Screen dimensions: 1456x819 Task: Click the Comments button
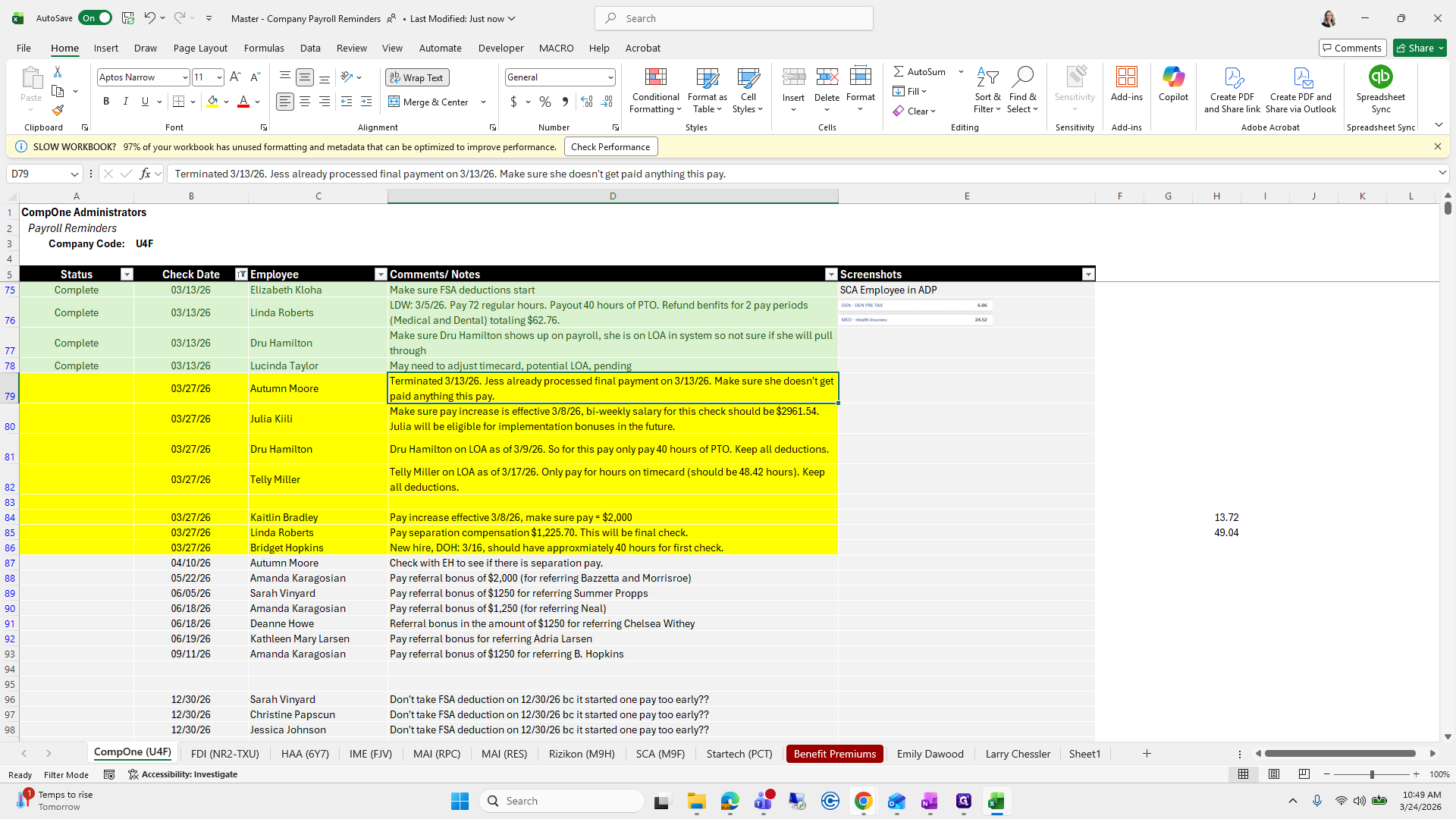tap(1352, 48)
